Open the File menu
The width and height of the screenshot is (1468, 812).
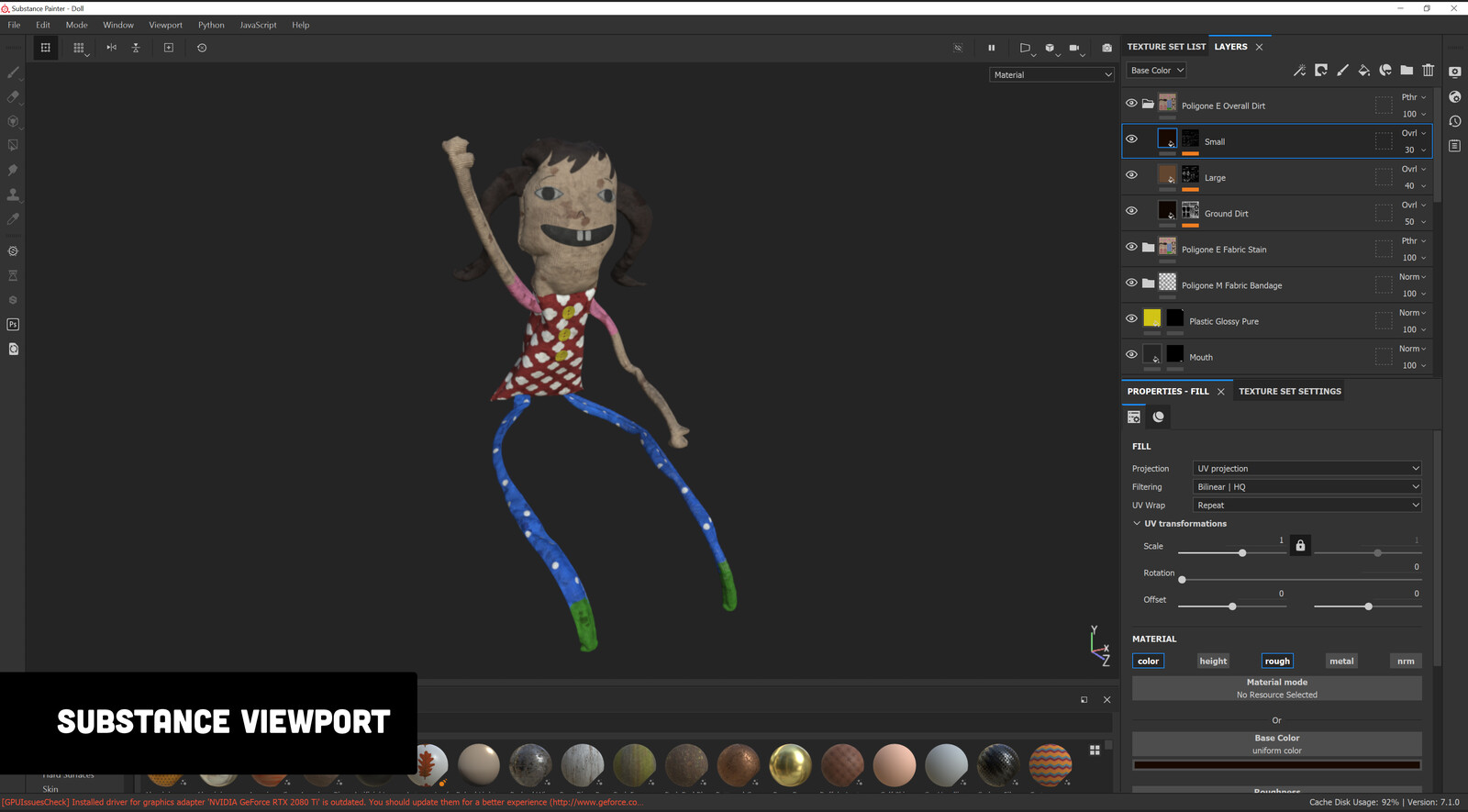pos(14,25)
